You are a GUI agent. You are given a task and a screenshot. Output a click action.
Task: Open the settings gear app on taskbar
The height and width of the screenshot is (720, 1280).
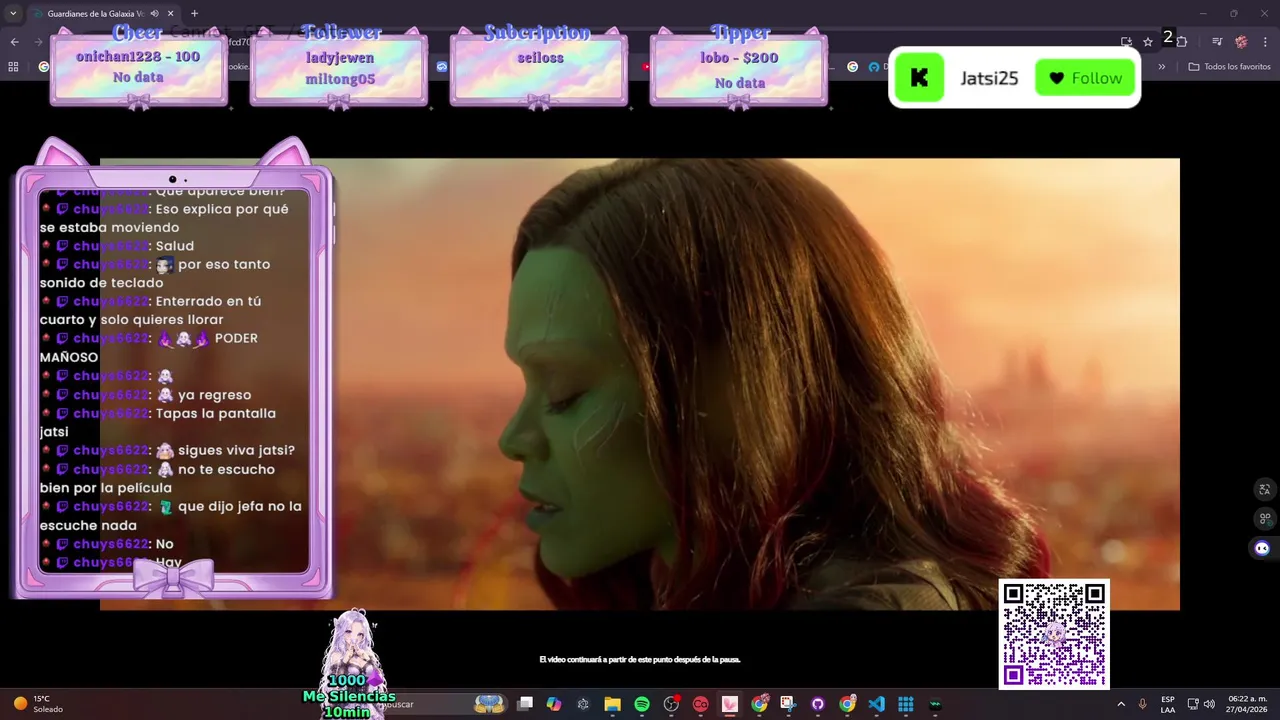[583, 704]
